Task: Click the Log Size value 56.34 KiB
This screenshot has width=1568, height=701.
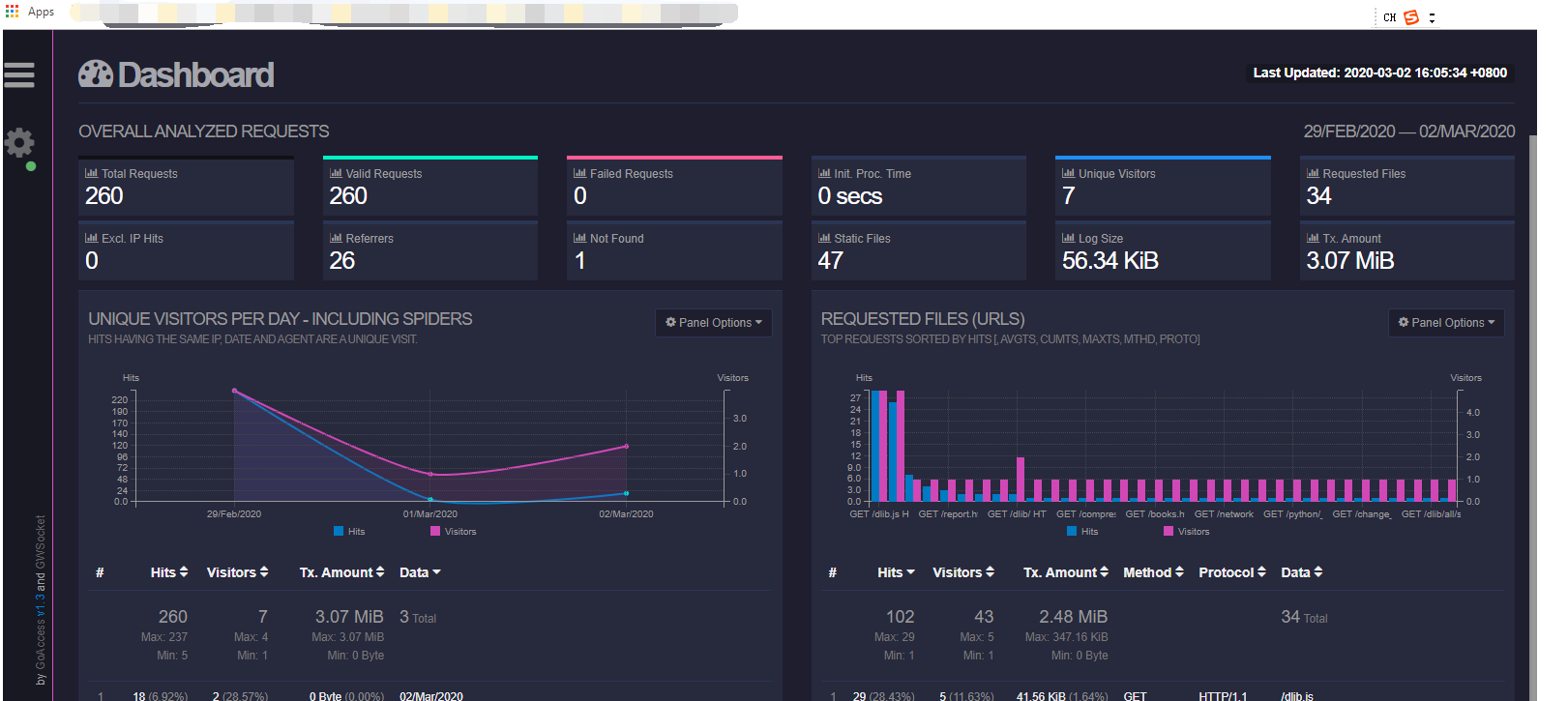Action: [x=1109, y=260]
